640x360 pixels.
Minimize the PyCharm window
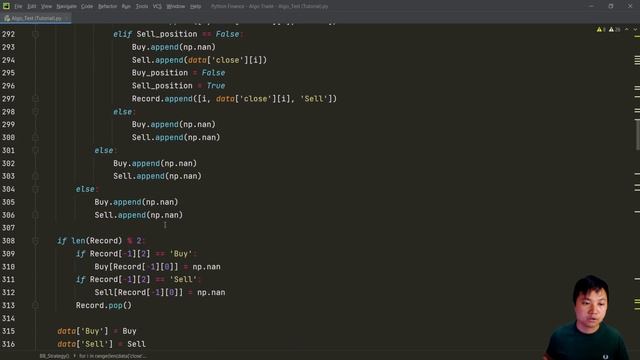click(591, 6)
